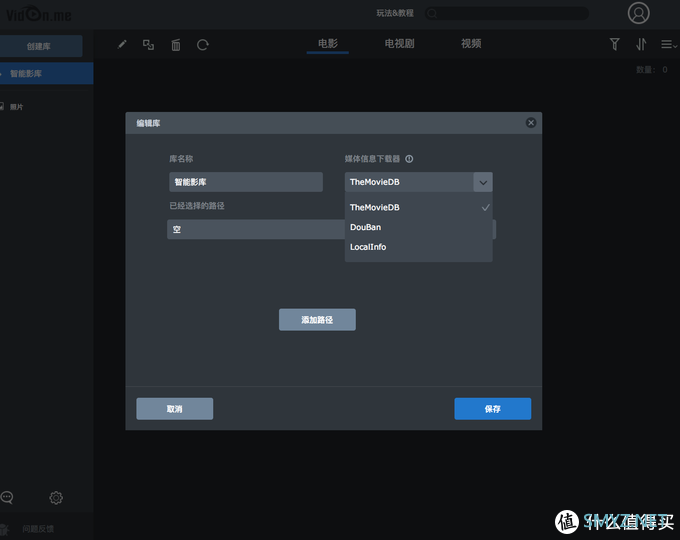
Task: Open the list view mode menu icon
Action: 668,44
